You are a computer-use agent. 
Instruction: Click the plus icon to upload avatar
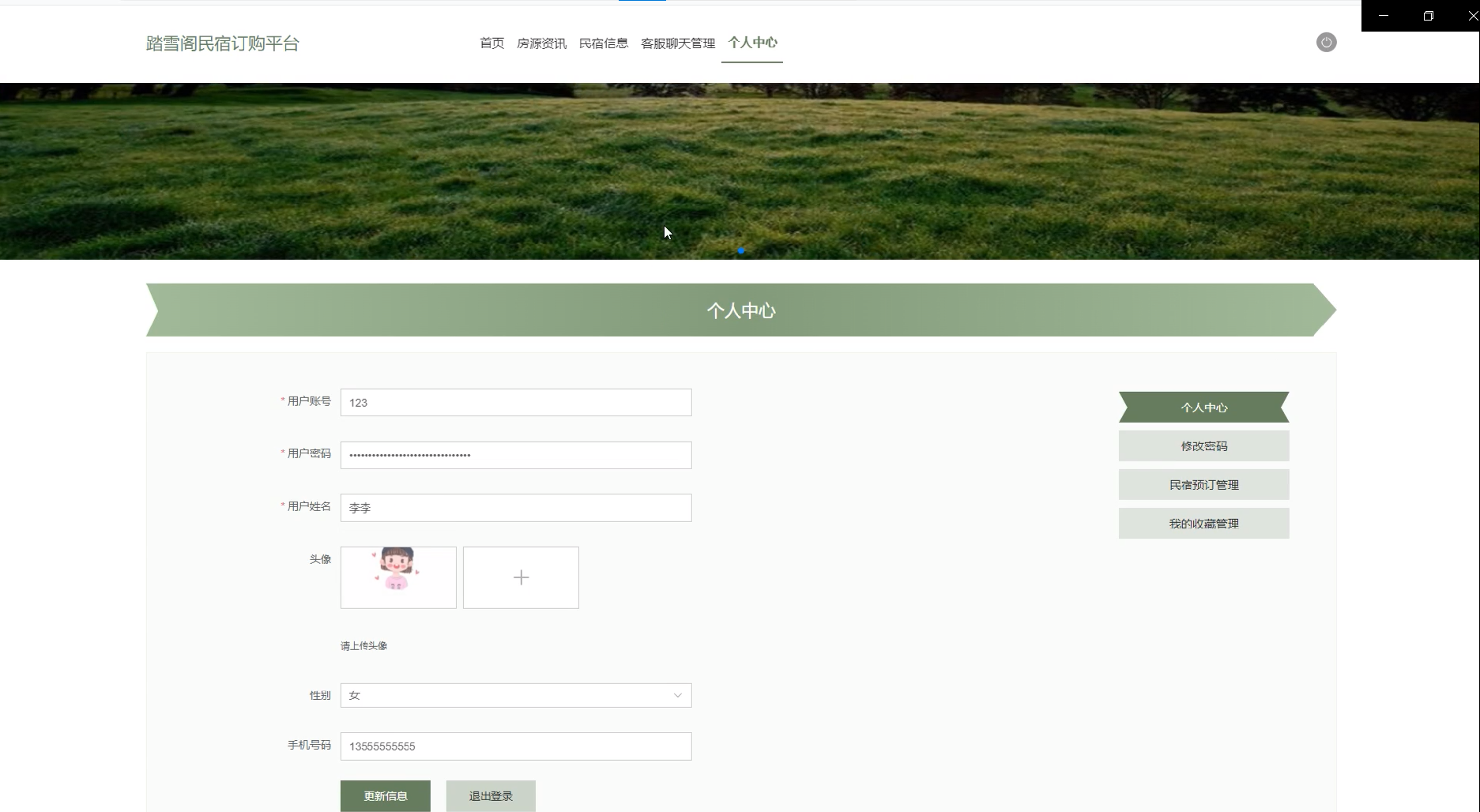tap(521, 577)
